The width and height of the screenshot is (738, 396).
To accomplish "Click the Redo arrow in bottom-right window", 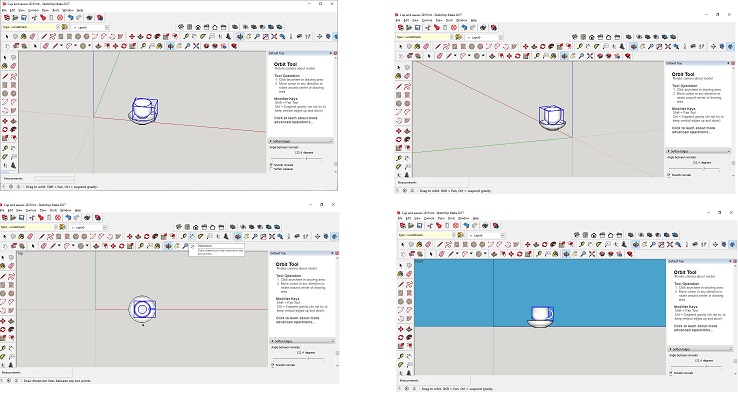I will pos(474,226).
